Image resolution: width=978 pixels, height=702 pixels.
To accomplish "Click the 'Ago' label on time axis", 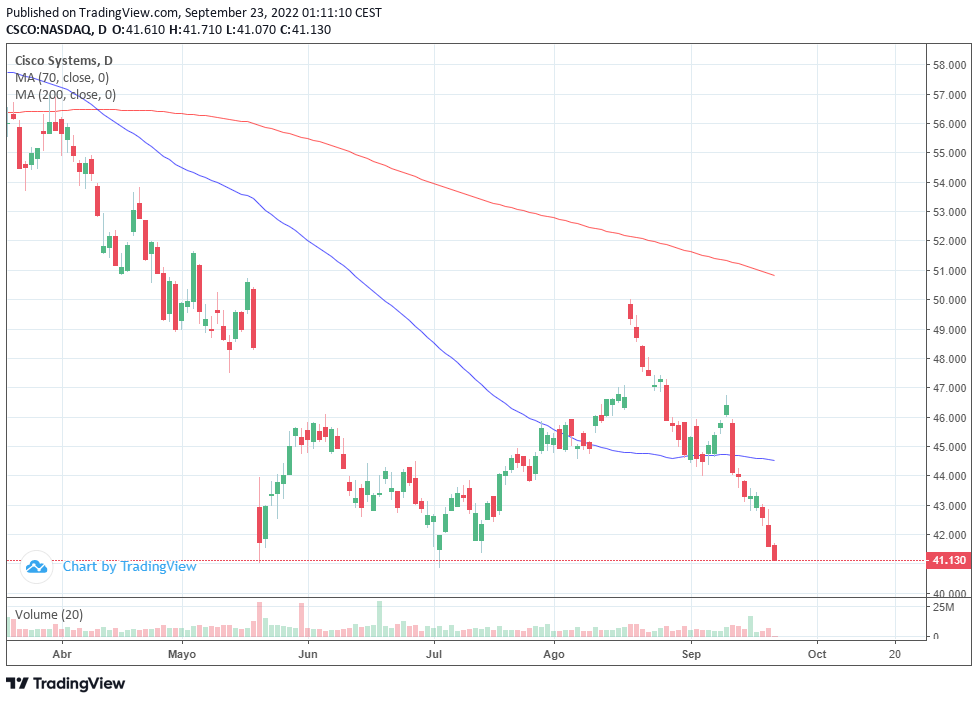I will [554, 654].
